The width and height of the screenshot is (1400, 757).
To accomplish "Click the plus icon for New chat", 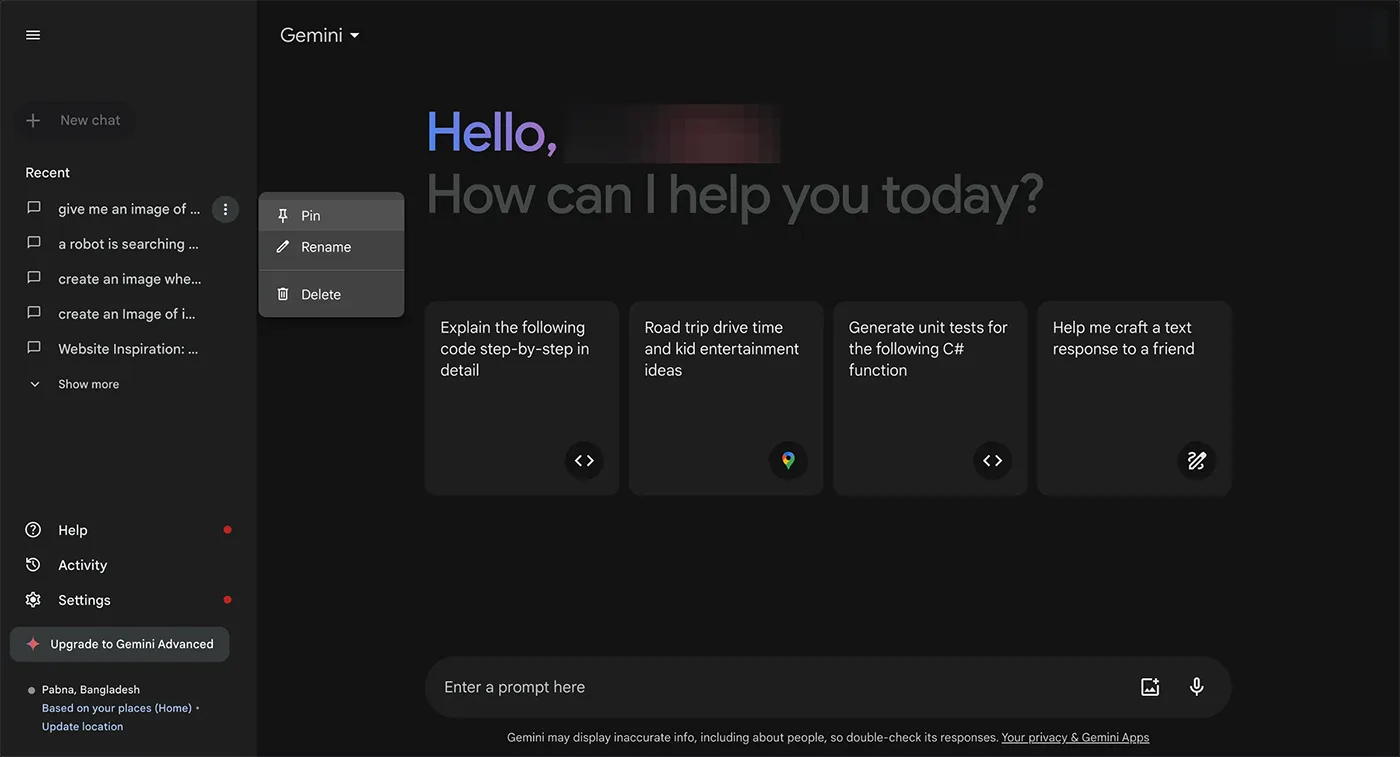I will pyautogui.click(x=33, y=120).
